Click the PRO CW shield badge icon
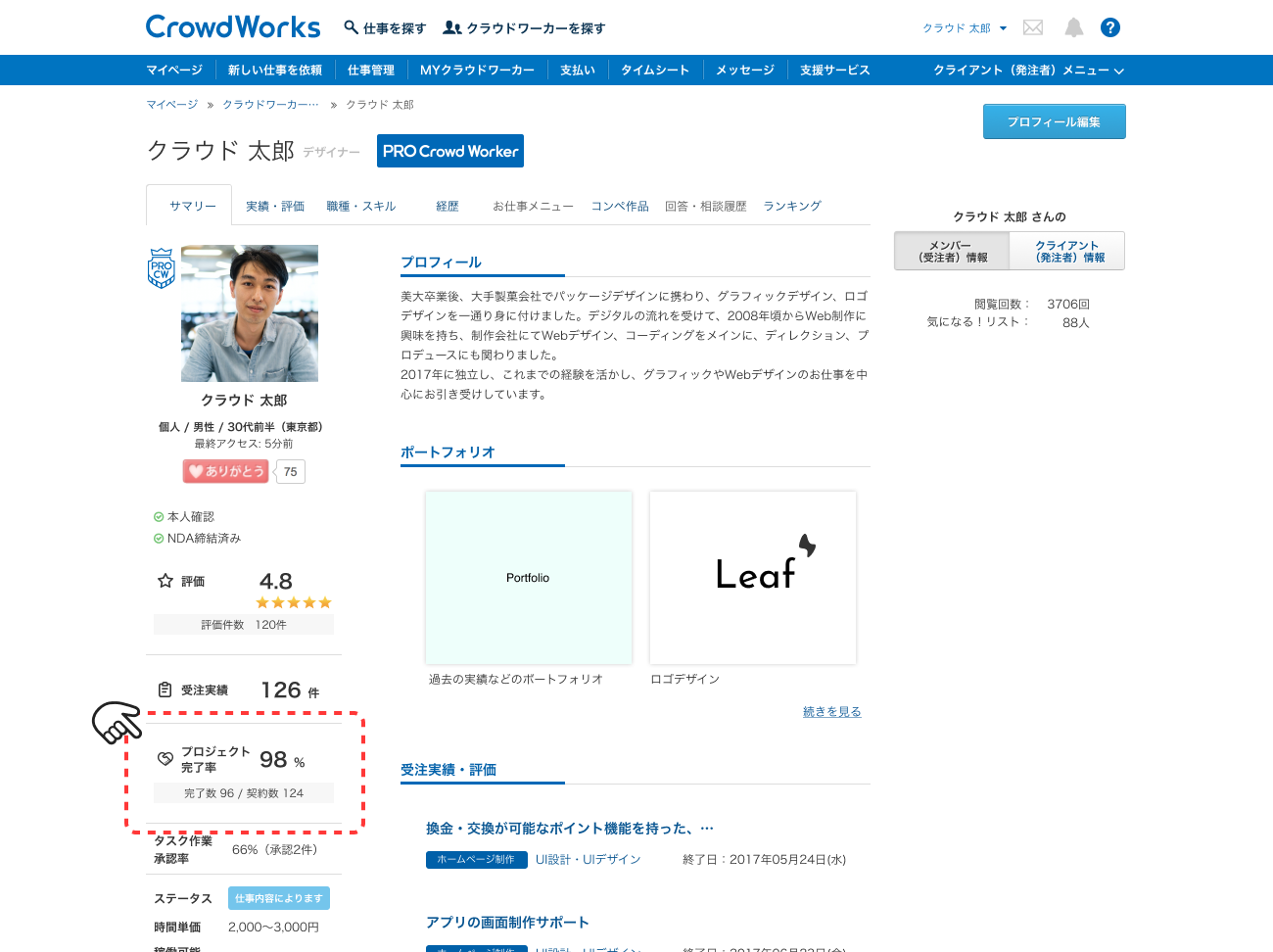The width and height of the screenshot is (1273, 952). click(x=161, y=268)
